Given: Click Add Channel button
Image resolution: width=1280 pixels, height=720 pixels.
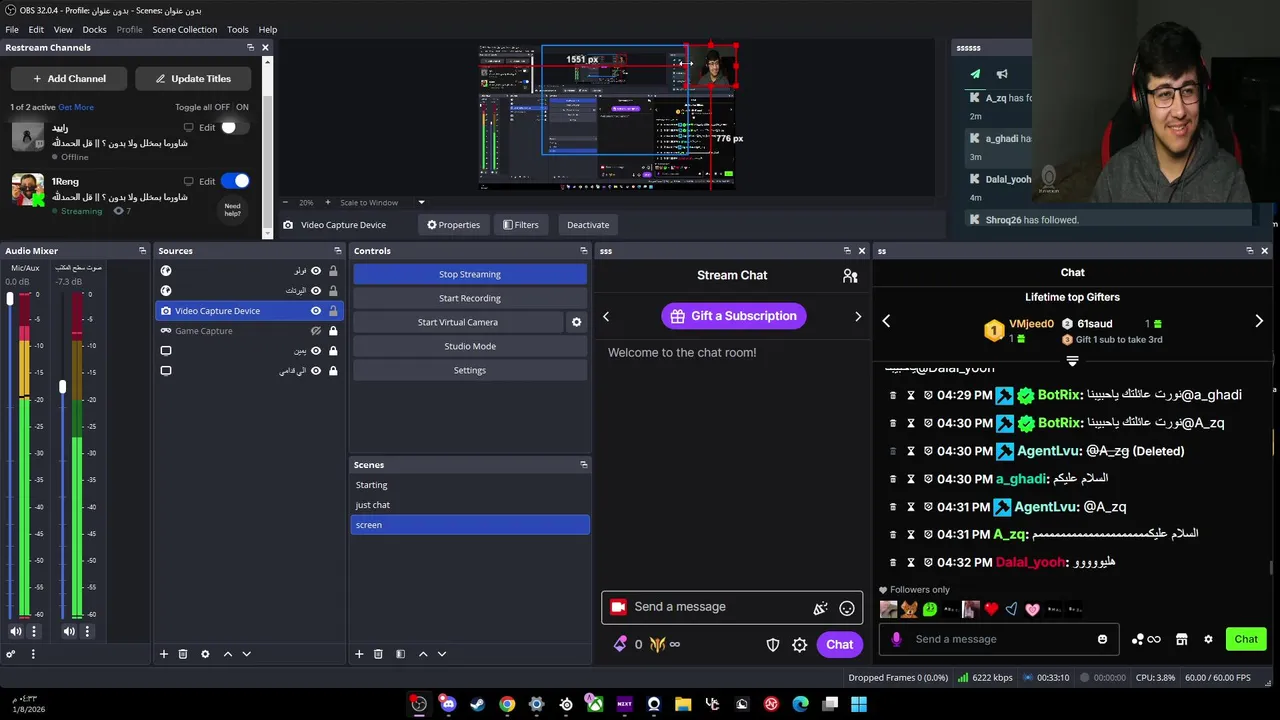Looking at the screenshot, I should (x=69, y=79).
